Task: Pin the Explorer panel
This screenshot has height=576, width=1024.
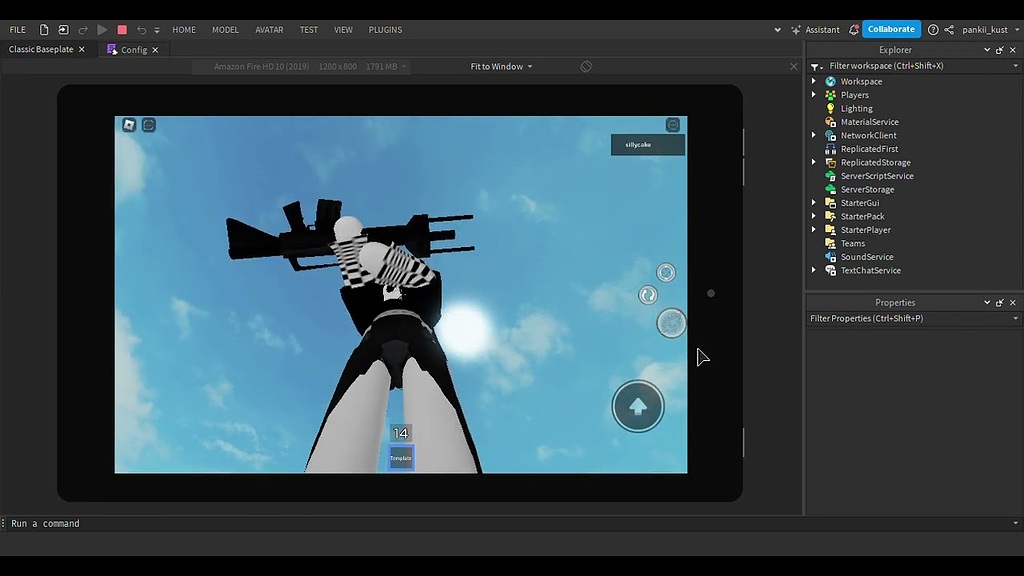Action: (x=999, y=49)
